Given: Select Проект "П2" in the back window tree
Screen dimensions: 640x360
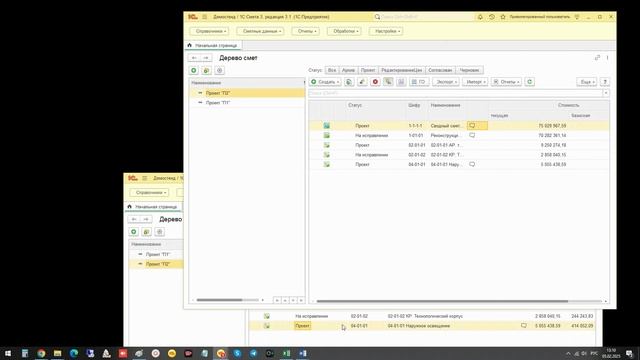Looking at the screenshot, I should (158, 264).
